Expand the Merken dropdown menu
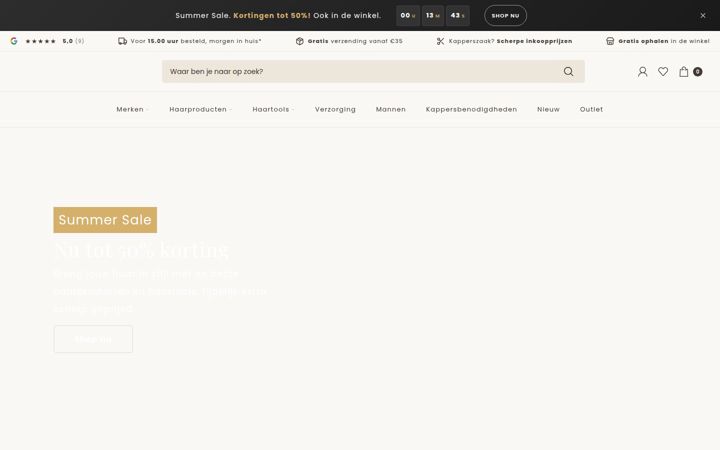720x450 pixels. click(132, 109)
